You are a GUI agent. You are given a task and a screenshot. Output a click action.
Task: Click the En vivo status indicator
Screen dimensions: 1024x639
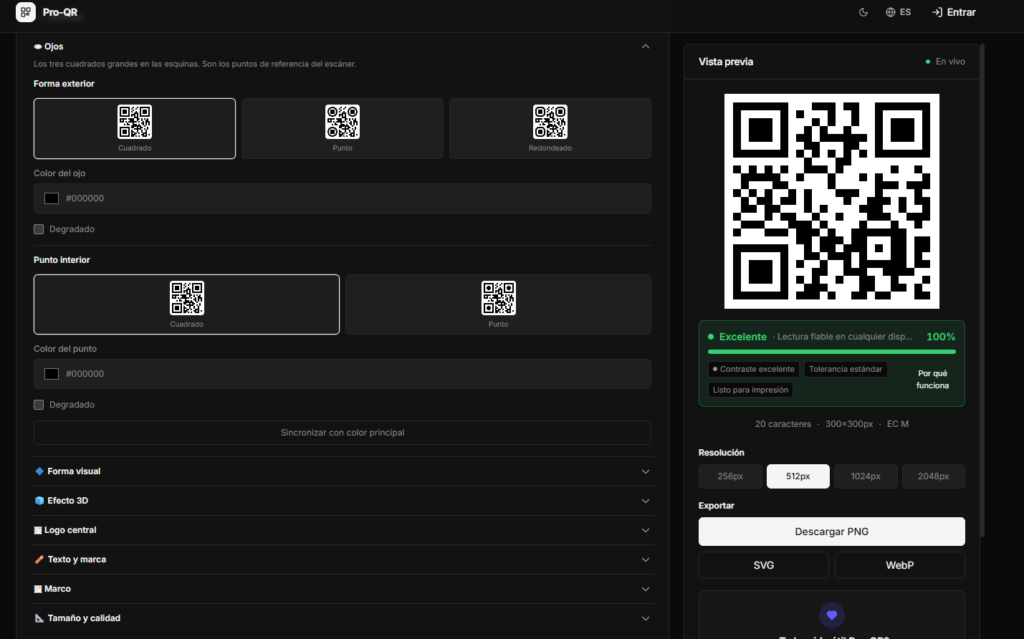945,61
